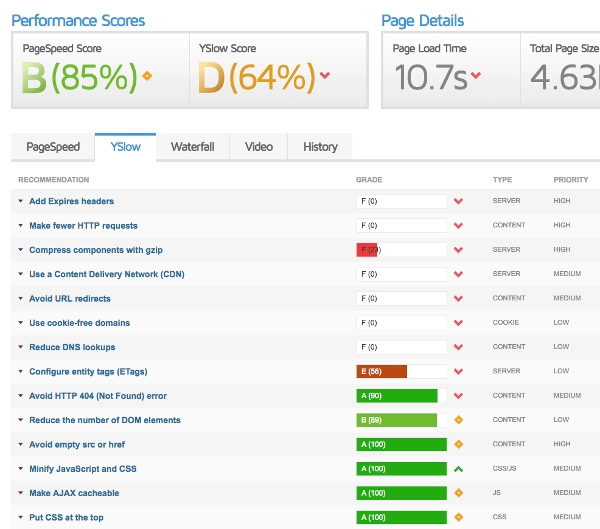Click the D (64%) YSlow Score panel
The image size is (600, 529).
tap(279, 70)
